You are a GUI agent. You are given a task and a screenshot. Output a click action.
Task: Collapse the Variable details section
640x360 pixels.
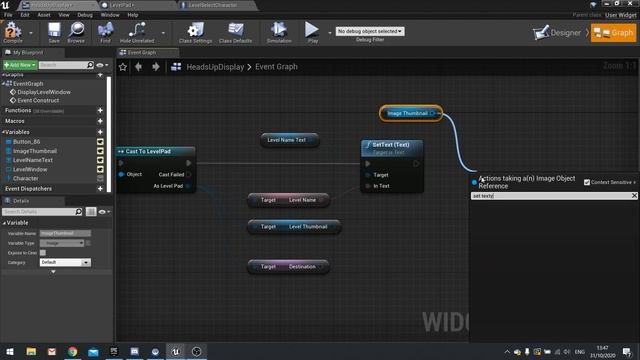pyautogui.click(x=4, y=223)
